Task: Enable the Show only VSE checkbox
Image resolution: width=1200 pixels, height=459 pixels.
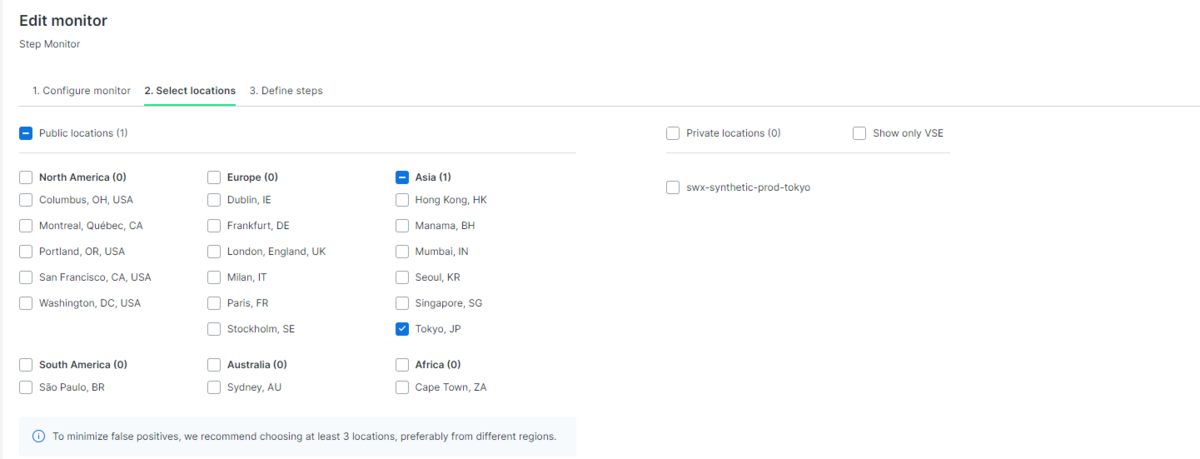Action: tap(860, 133)
